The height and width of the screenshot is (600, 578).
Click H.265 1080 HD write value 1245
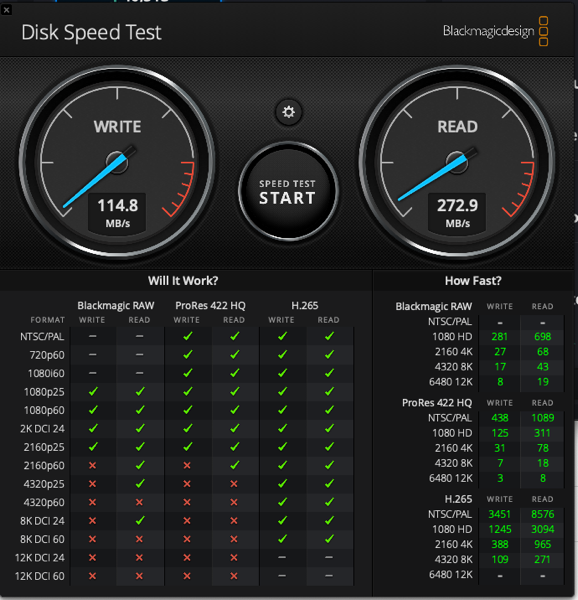click(x=500, y=530)
